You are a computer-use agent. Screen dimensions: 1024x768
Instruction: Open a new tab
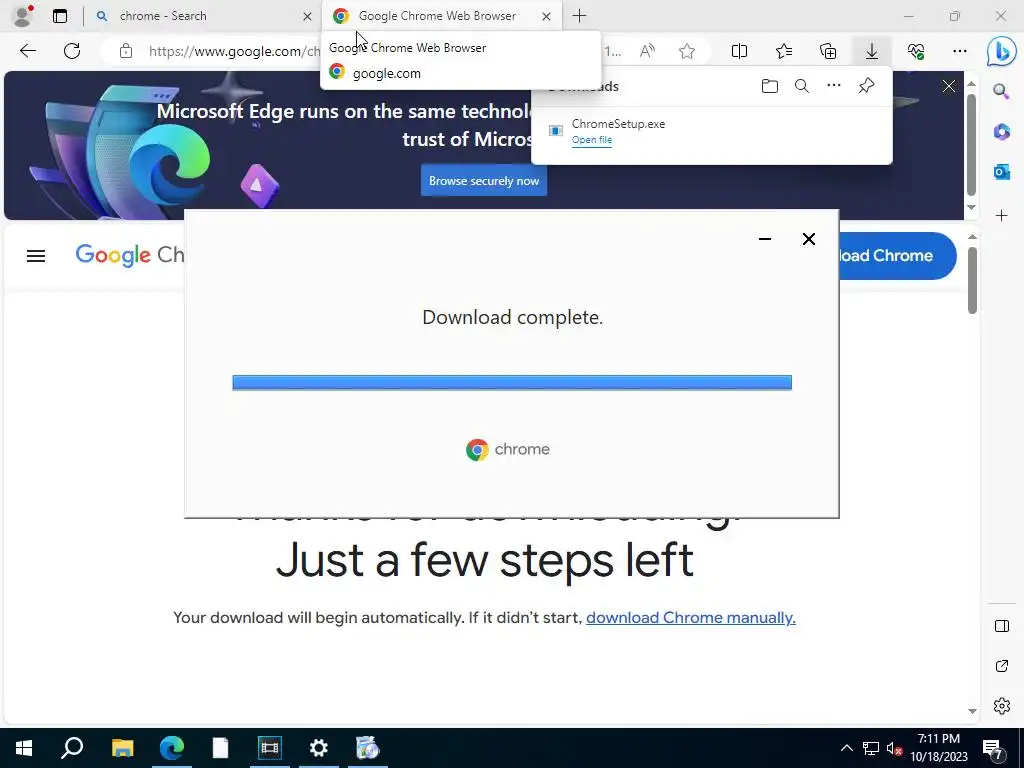pos(579,16)
